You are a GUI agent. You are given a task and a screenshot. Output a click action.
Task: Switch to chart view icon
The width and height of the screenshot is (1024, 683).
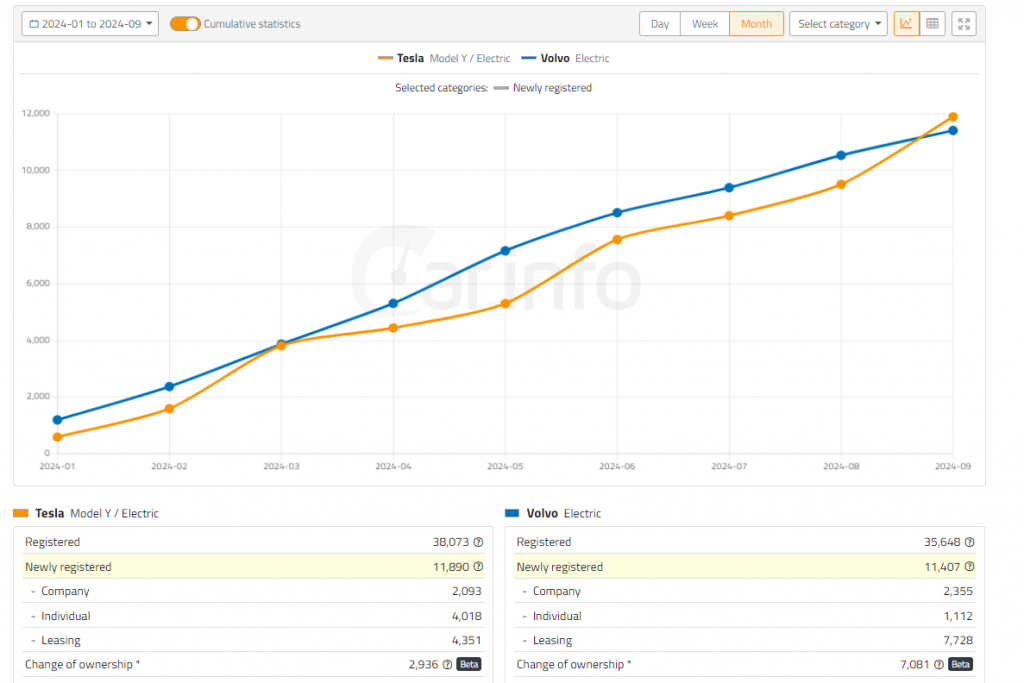pos(906,24)
